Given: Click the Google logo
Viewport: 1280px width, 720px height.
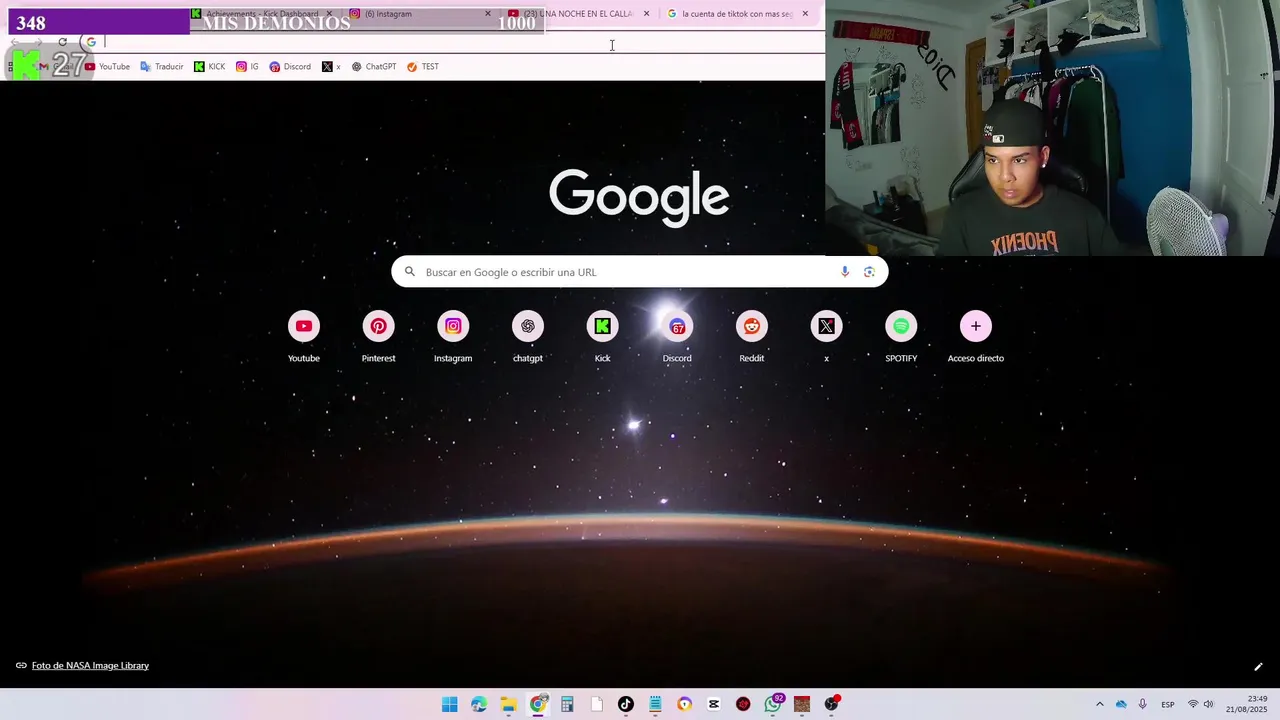Looking at the screenshot, I should coord(639,197).
